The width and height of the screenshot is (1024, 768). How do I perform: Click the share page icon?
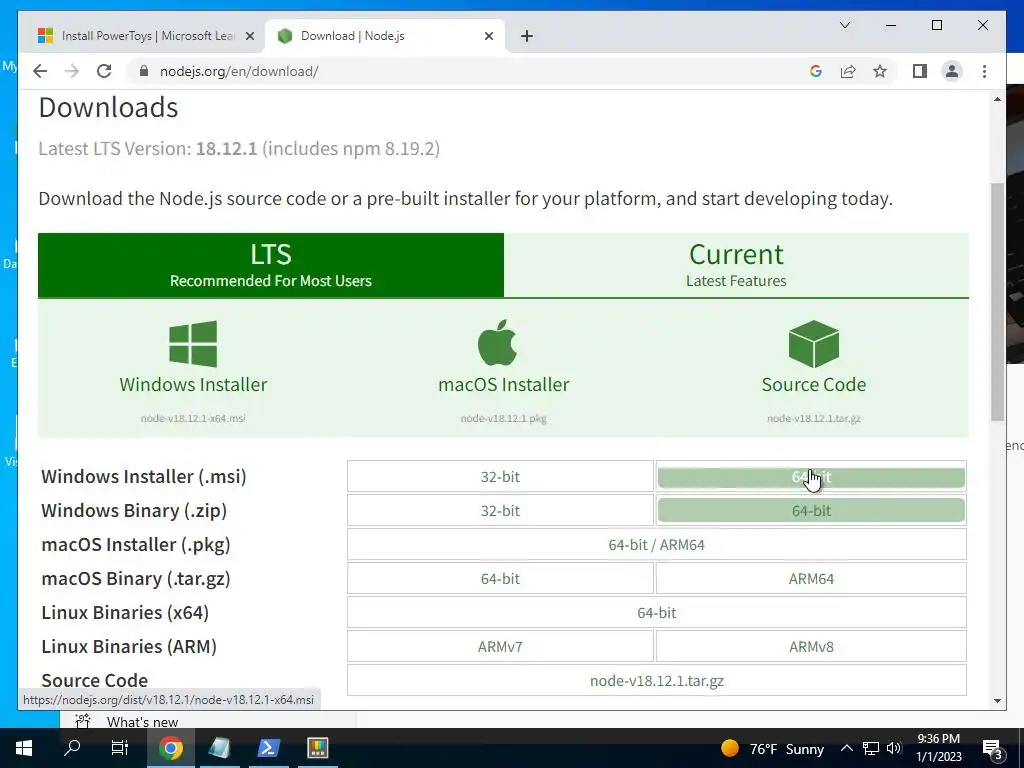click(x=848, y=71)
